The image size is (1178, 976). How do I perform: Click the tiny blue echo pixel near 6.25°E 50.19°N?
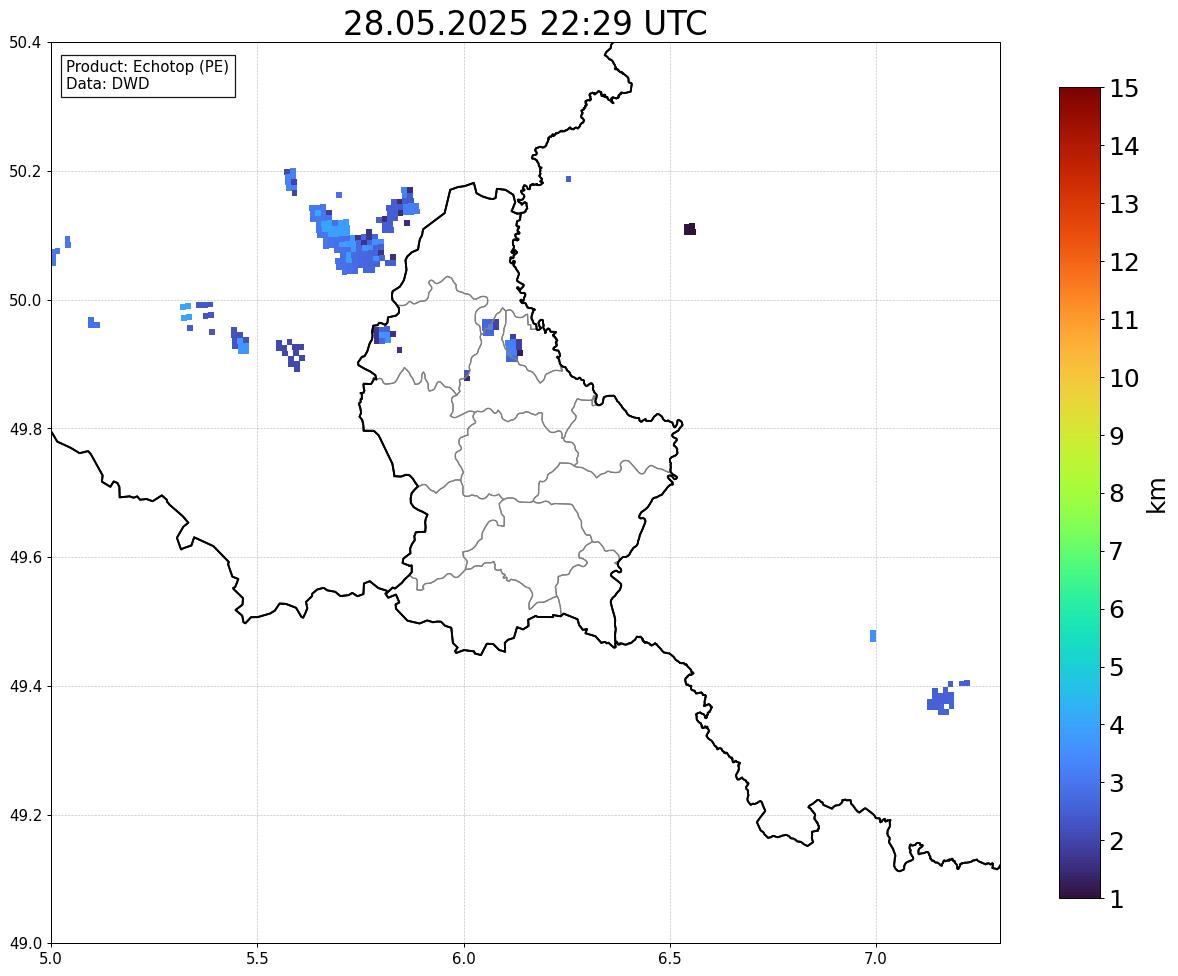[569, 179]
